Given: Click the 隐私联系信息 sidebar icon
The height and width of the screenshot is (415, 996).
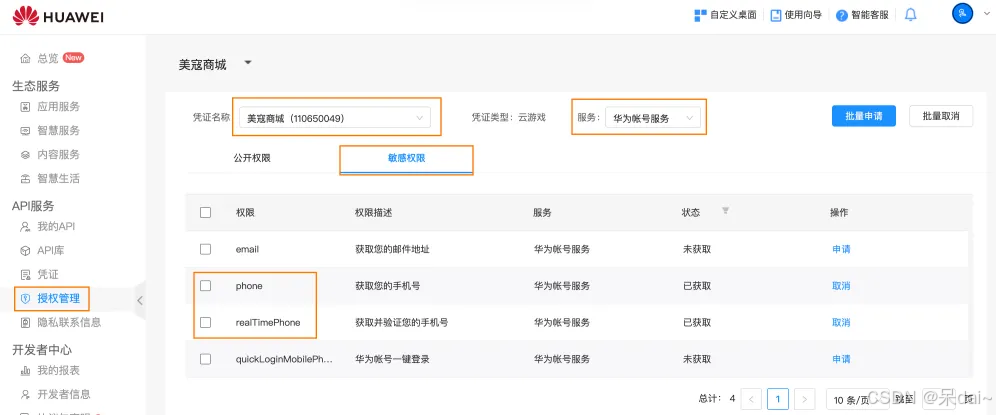Looking at the screenshot, I should (25, 322).
